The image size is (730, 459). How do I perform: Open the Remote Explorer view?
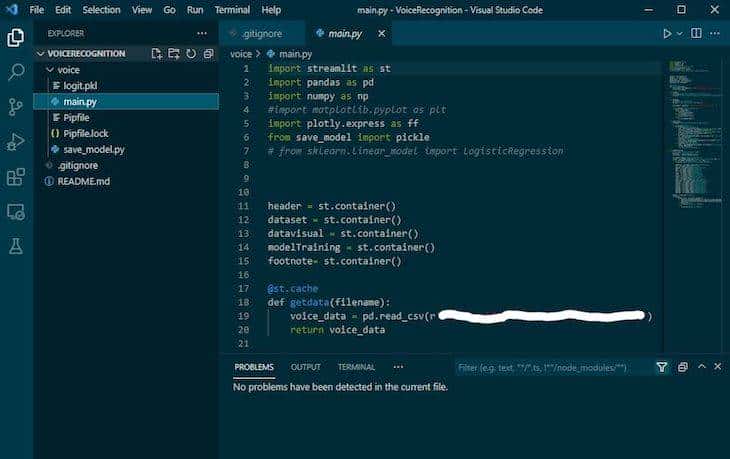16,212
